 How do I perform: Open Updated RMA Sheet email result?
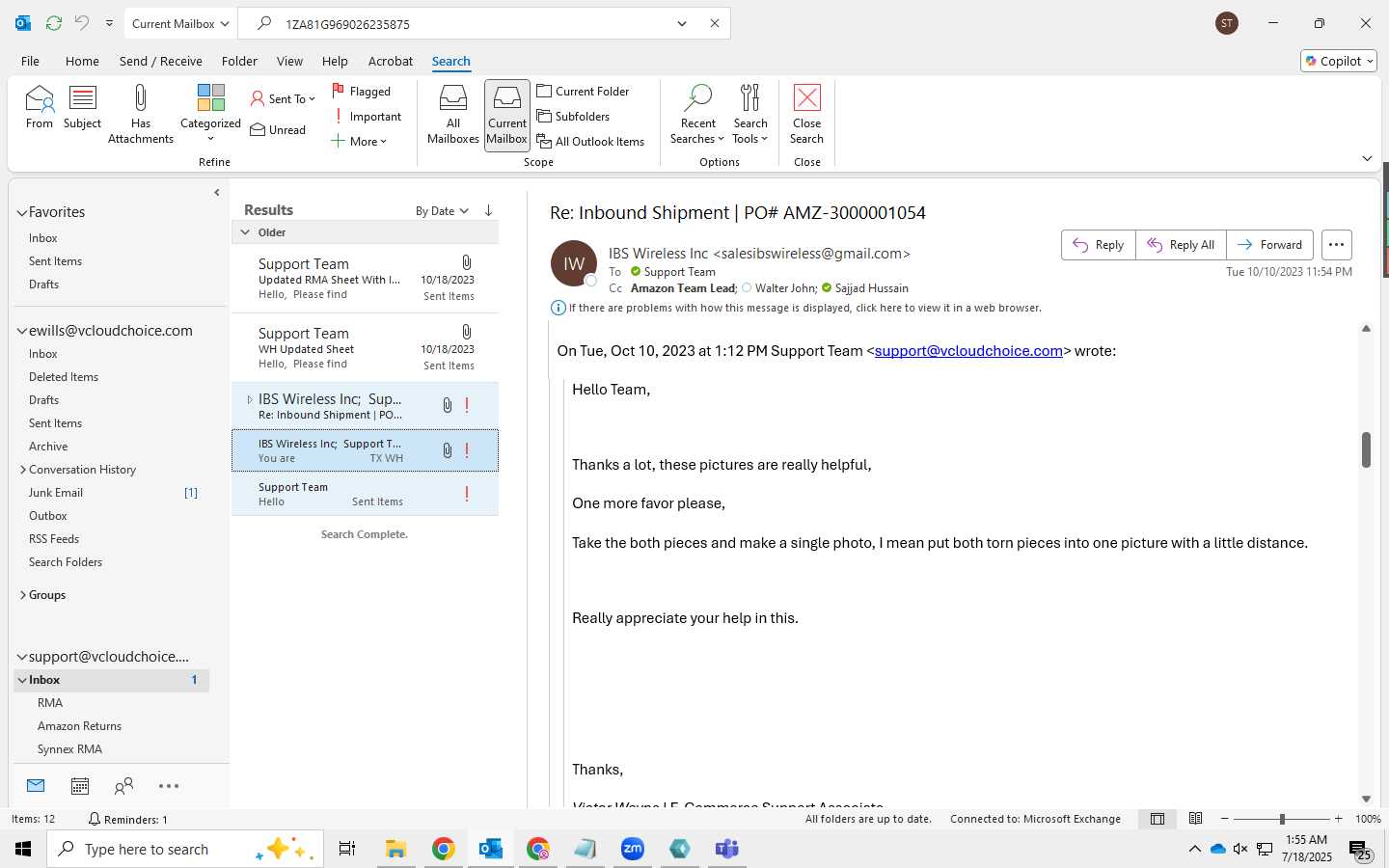[366, 279]
